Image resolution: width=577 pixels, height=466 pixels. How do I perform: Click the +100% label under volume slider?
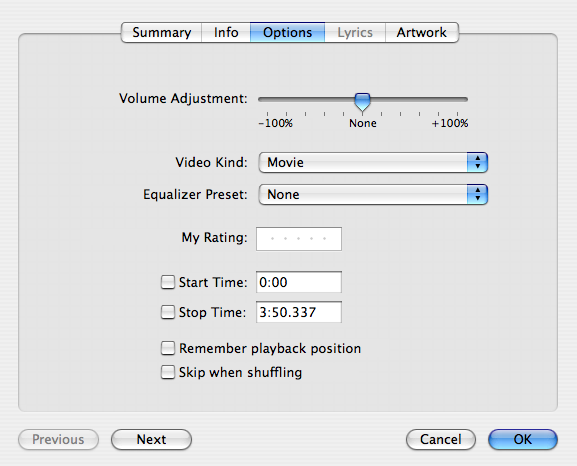(x=450, y=123)
